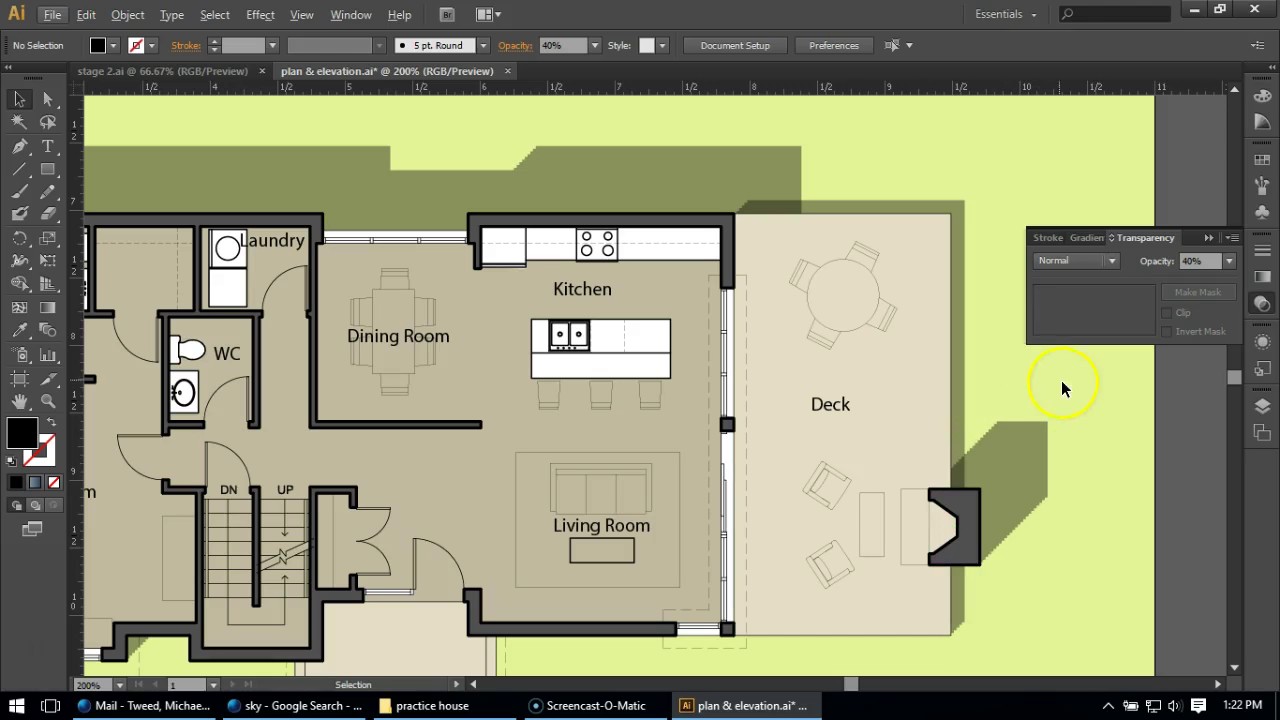Set paint mode to Color
Image resolution: width=1280 pixels, height=720 pixels.
(x=16, y=483)
